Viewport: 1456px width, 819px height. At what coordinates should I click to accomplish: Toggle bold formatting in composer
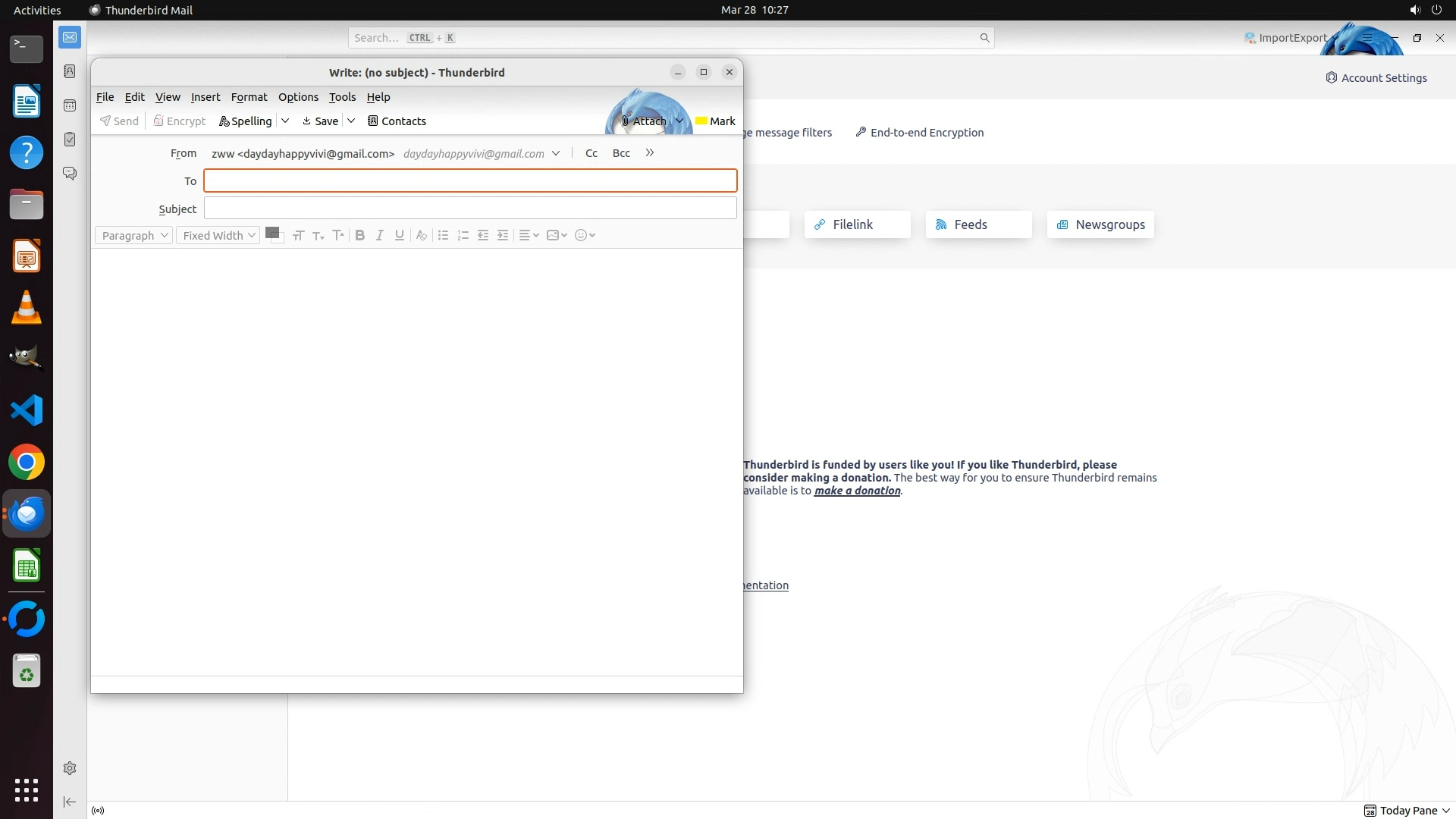click(x=360, y=235)
